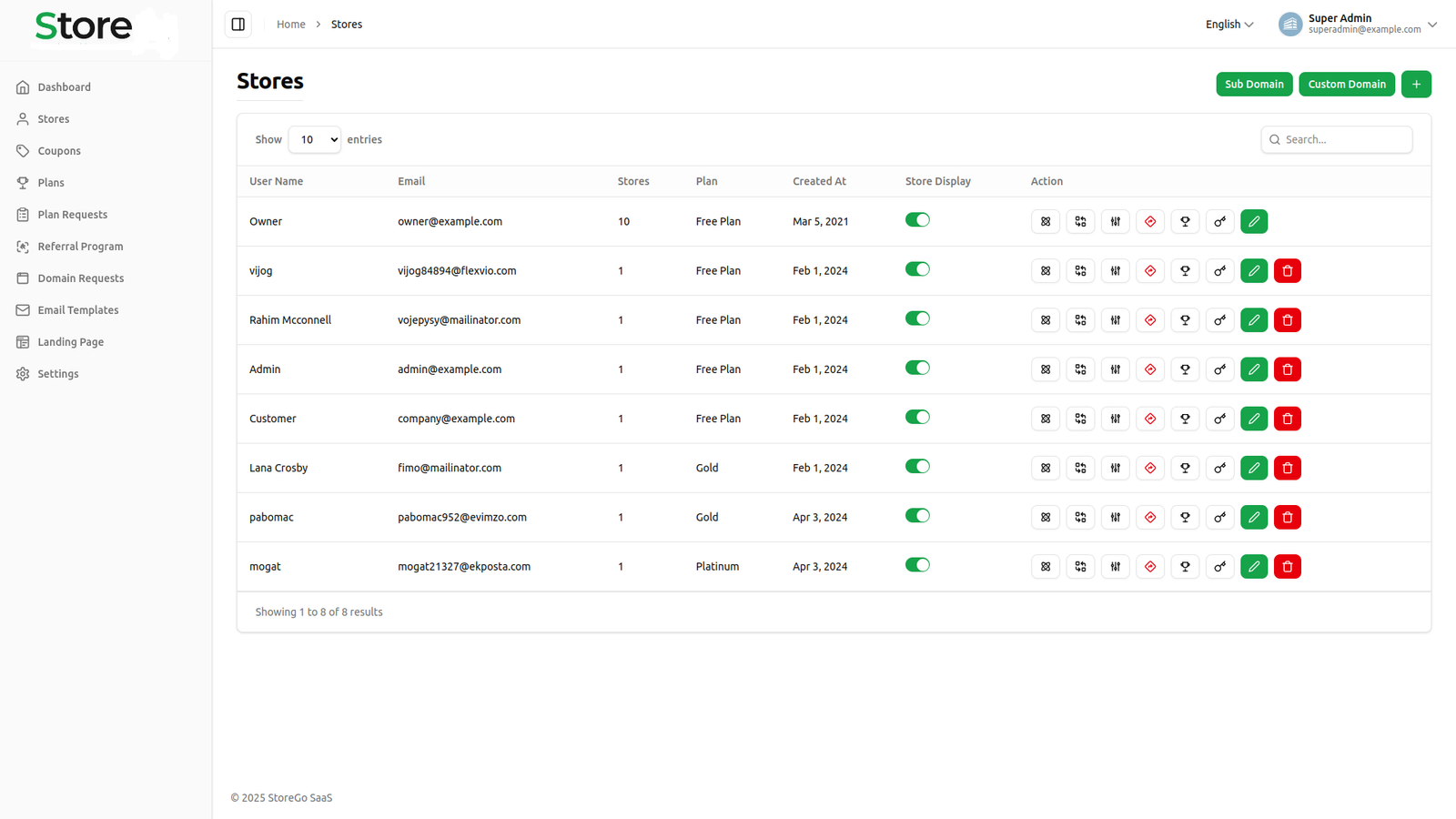Click the red diamond arrow icon for Lana Crosby
This screenshot has width=1456, height=819.
pyautogui.click(x=1150, y=468)
